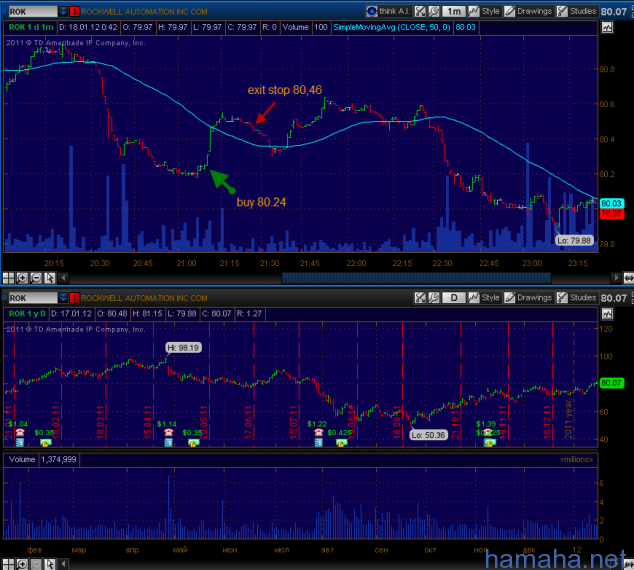Click the 'ROK 1 y D' label
The height and width of the screenshot is (570, 634).
click(x=27, y=314)
